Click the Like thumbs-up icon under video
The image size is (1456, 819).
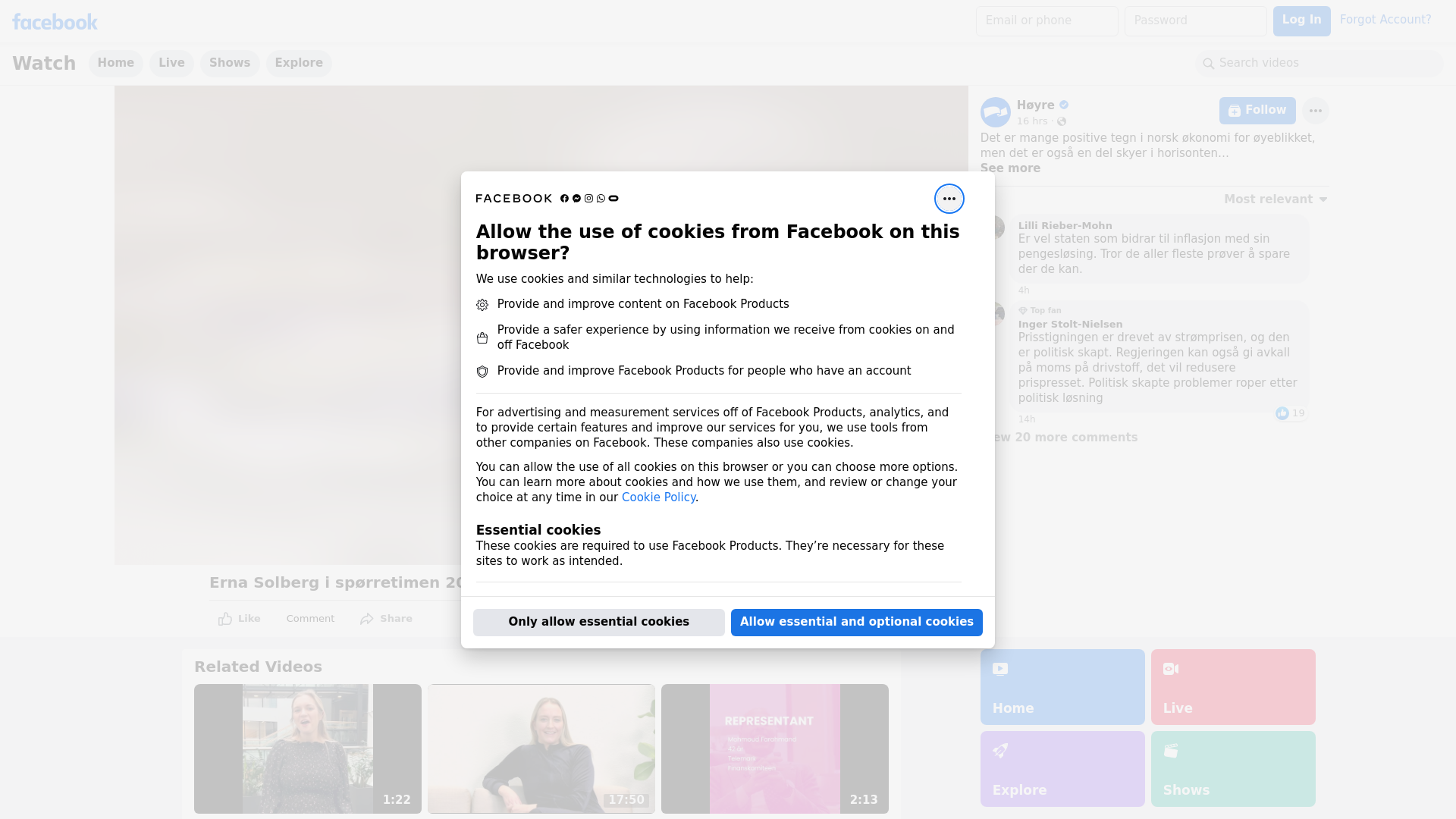[225, 619]
